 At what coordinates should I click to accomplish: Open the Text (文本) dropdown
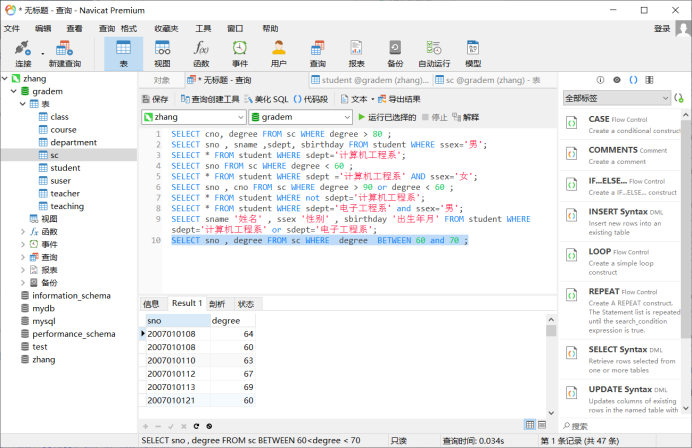(x=357, y=99)
